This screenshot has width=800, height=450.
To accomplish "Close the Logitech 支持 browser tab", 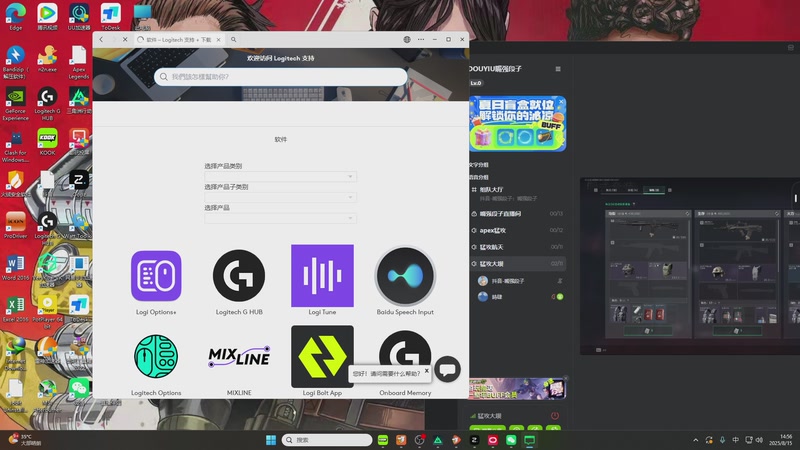I will 218,39.
